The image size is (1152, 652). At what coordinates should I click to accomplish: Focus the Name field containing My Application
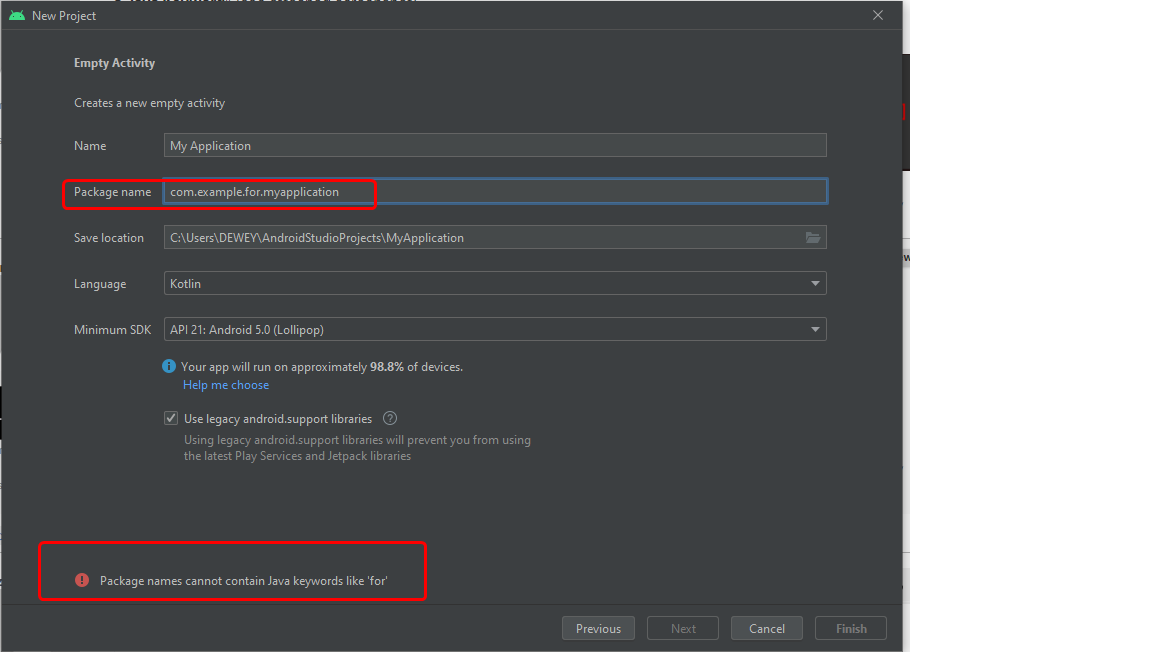pos(495,146)
